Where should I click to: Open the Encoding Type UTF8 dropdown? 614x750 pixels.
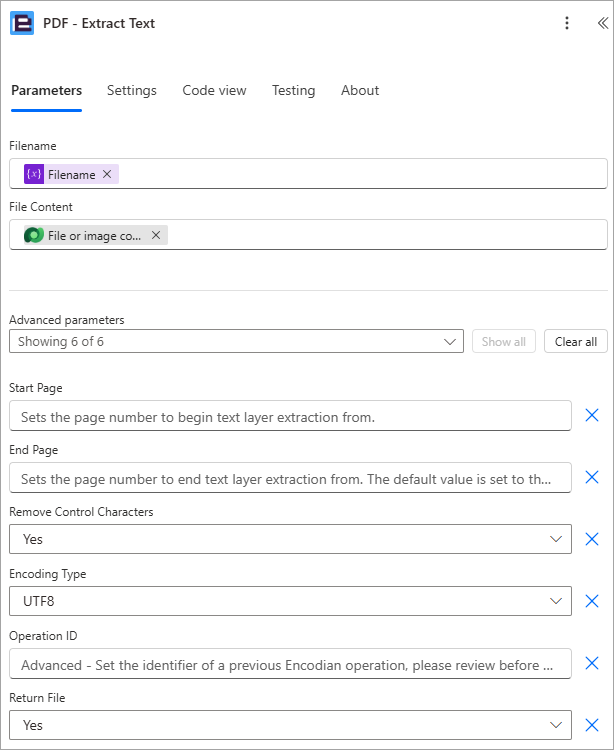coord(290,601)
